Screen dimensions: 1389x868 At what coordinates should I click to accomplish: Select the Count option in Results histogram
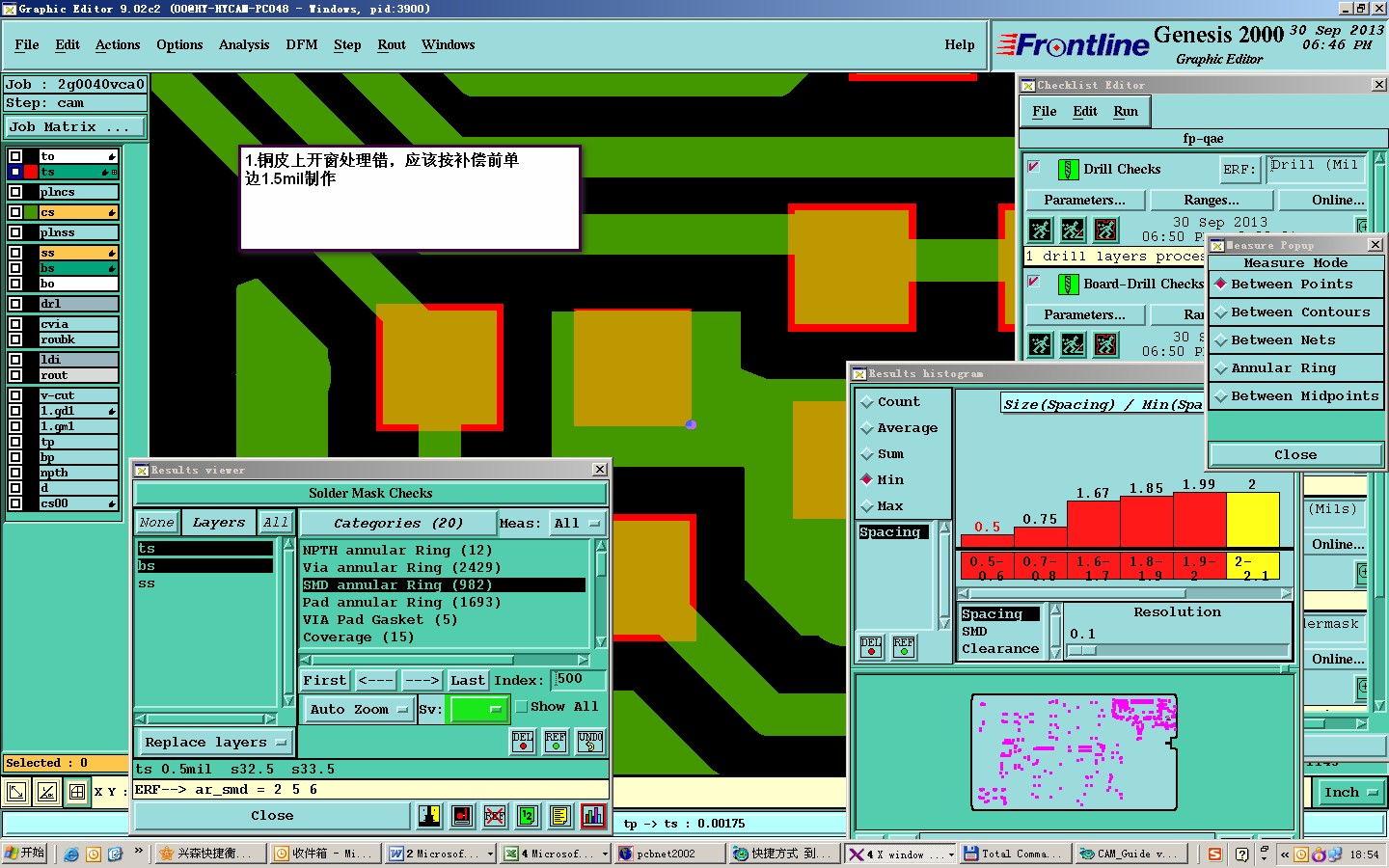(891, 402)
